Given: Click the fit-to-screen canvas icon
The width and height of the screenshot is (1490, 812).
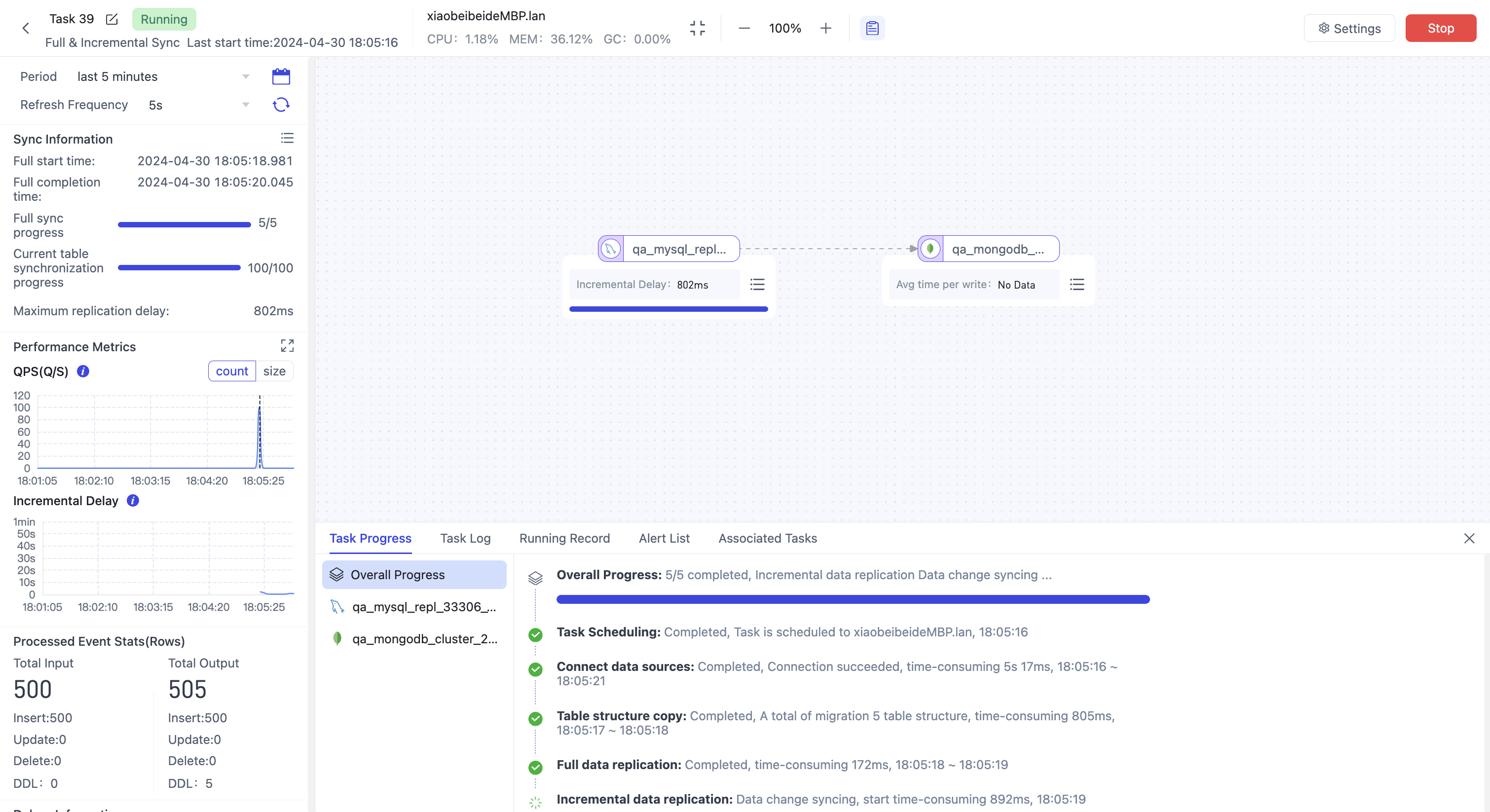Looking at the screenshot, I should point(698,28).
